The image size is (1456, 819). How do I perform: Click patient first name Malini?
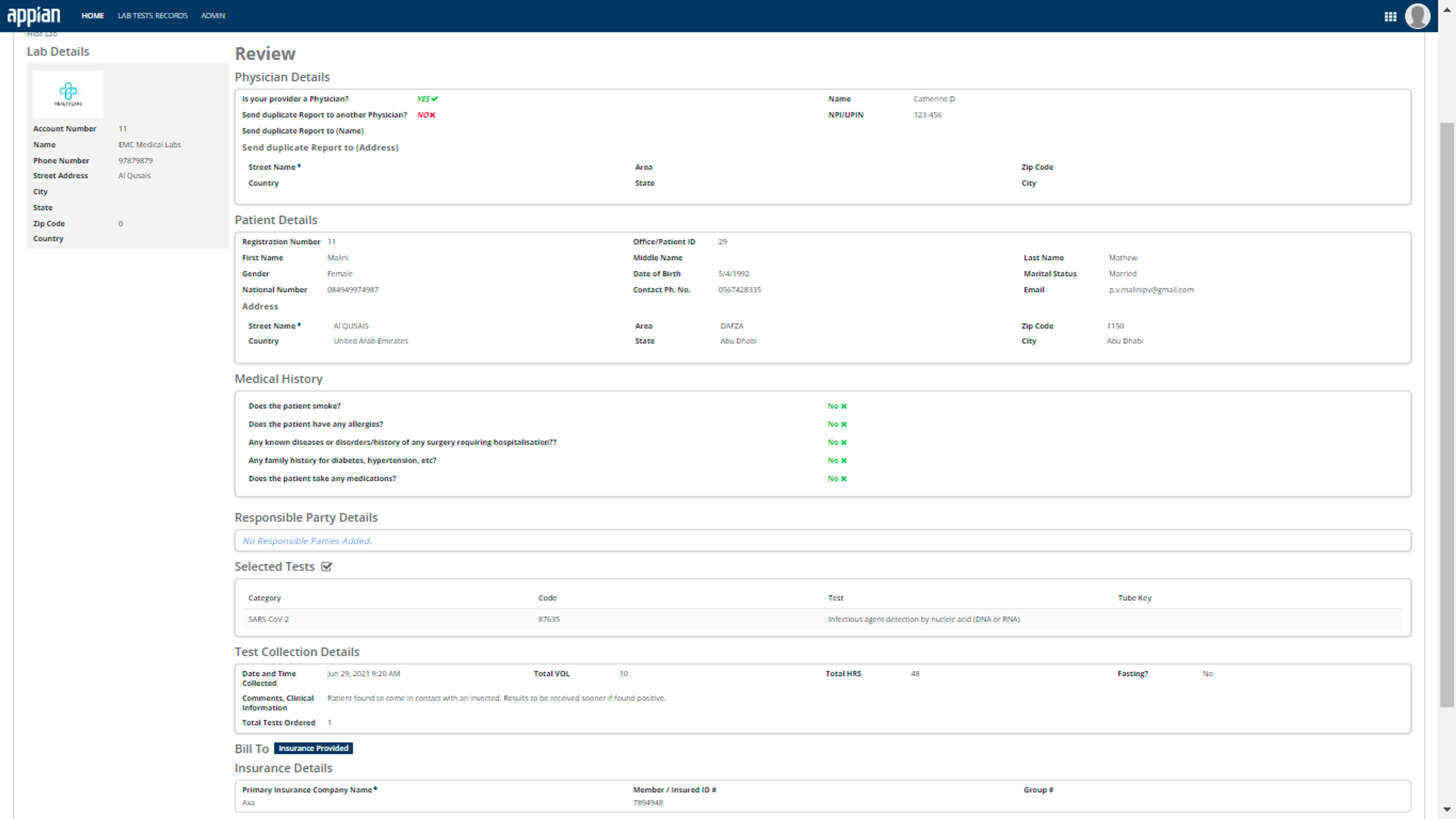pos(338,258)
